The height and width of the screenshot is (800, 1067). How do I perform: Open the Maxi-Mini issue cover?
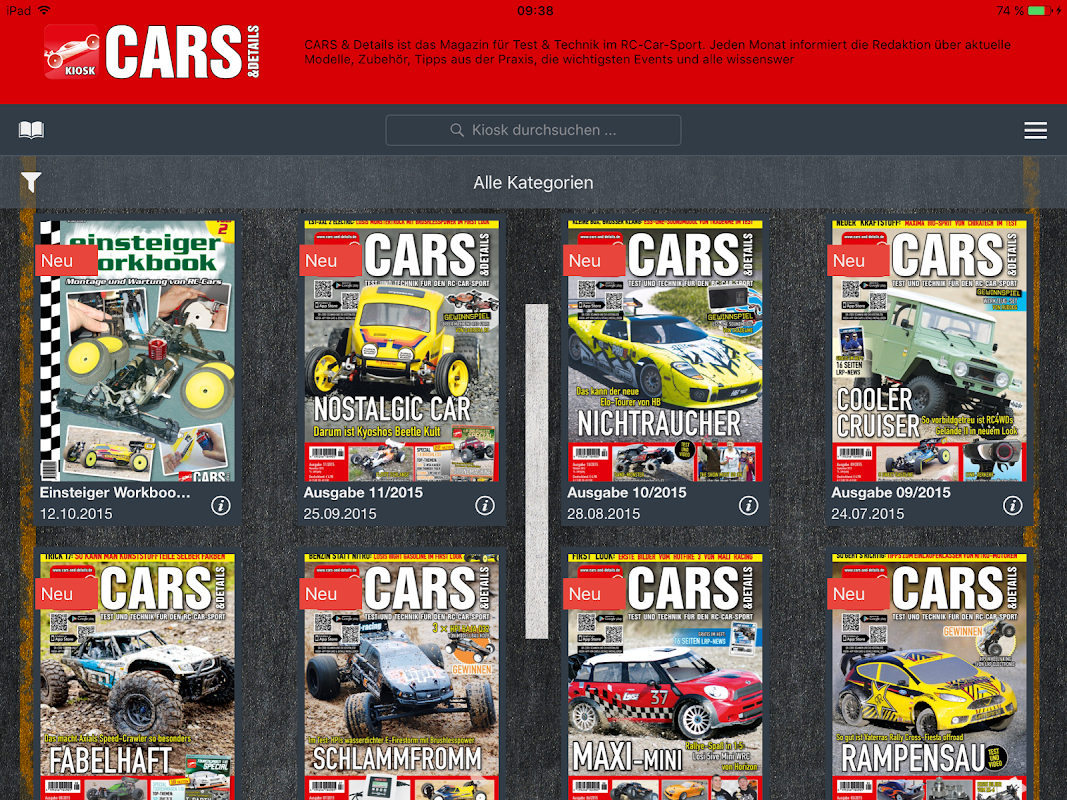[665, 677]
